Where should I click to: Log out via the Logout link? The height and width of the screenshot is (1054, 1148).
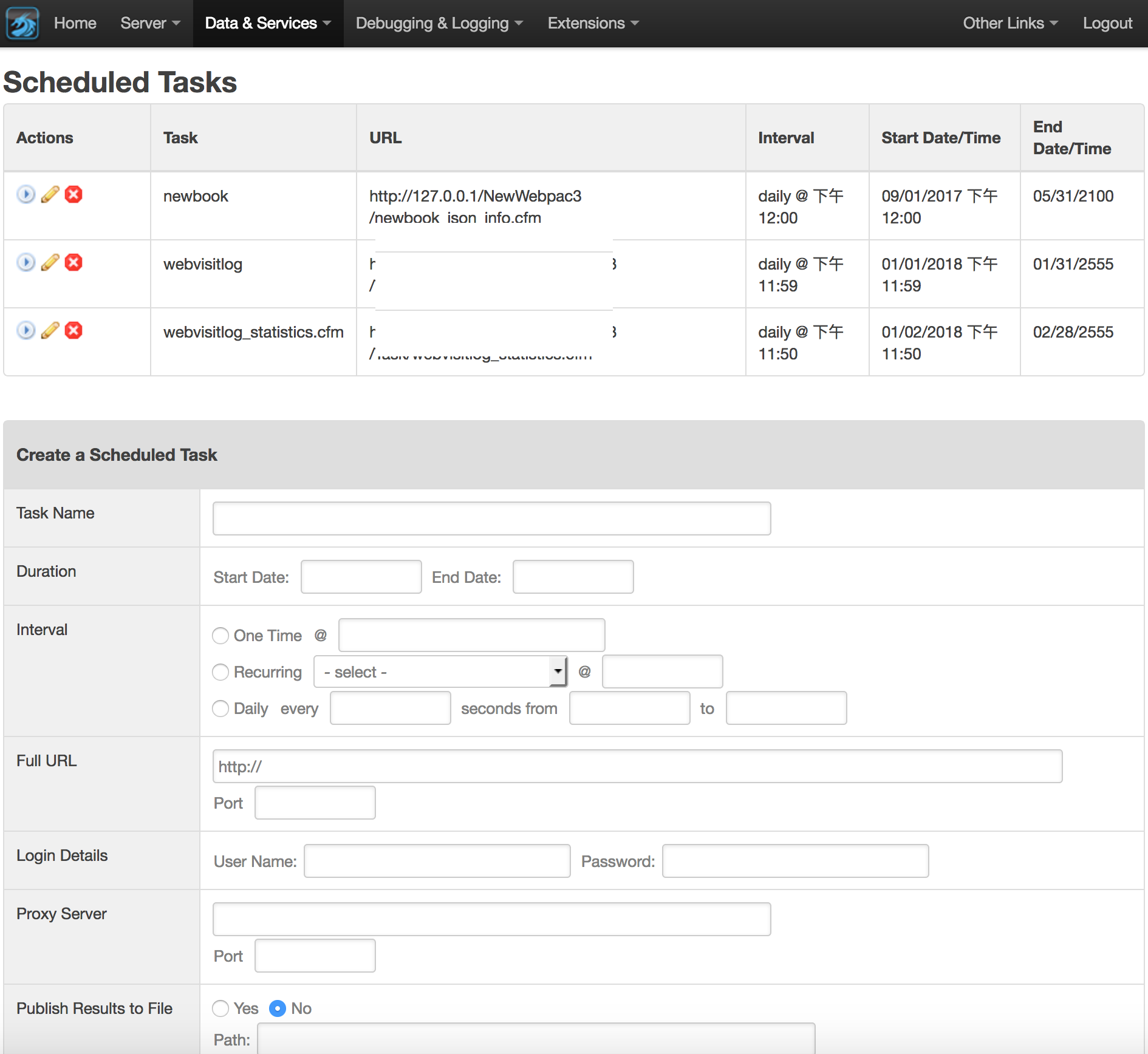pyautogui.click(x=1107, y=23)
